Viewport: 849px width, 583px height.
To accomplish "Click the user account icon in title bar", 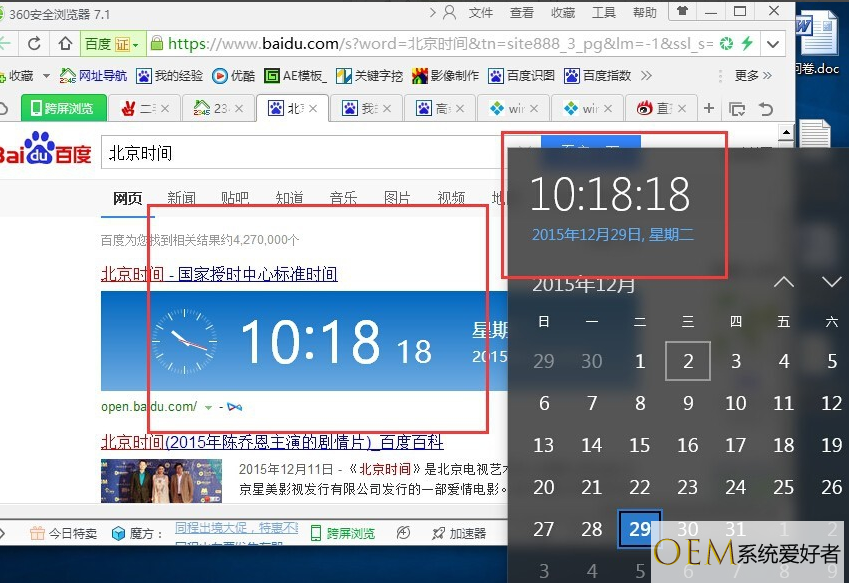I will 449,12.
